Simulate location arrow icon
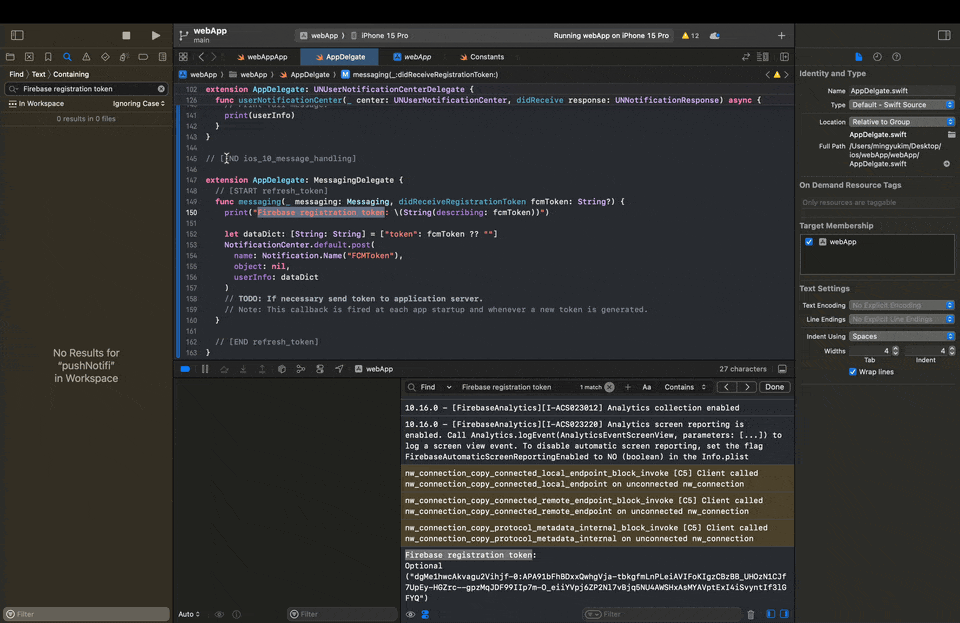This screenshot has height=623, width=960. (339, 369)
